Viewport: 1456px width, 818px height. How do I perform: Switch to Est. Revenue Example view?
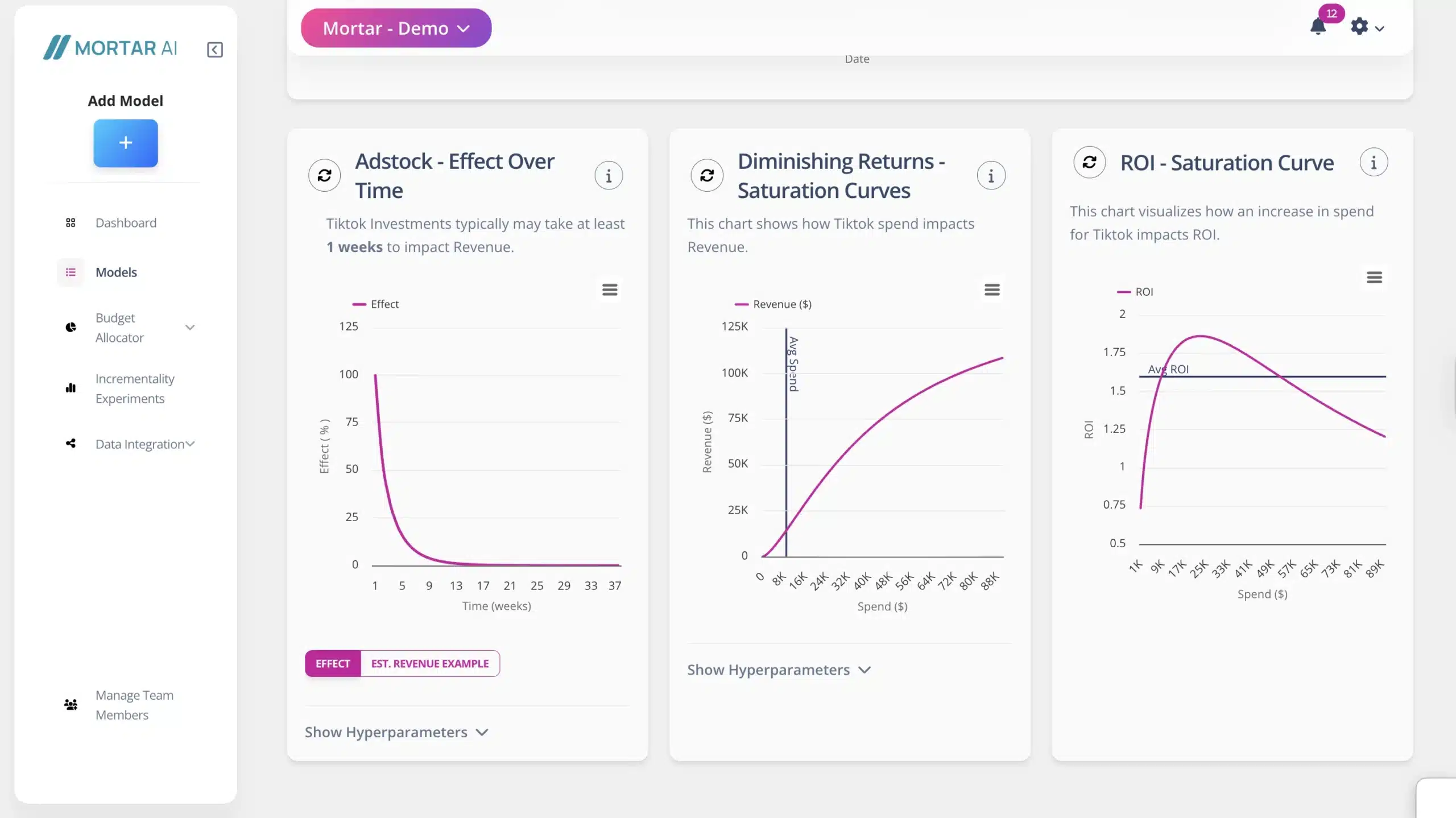[430, 664]
